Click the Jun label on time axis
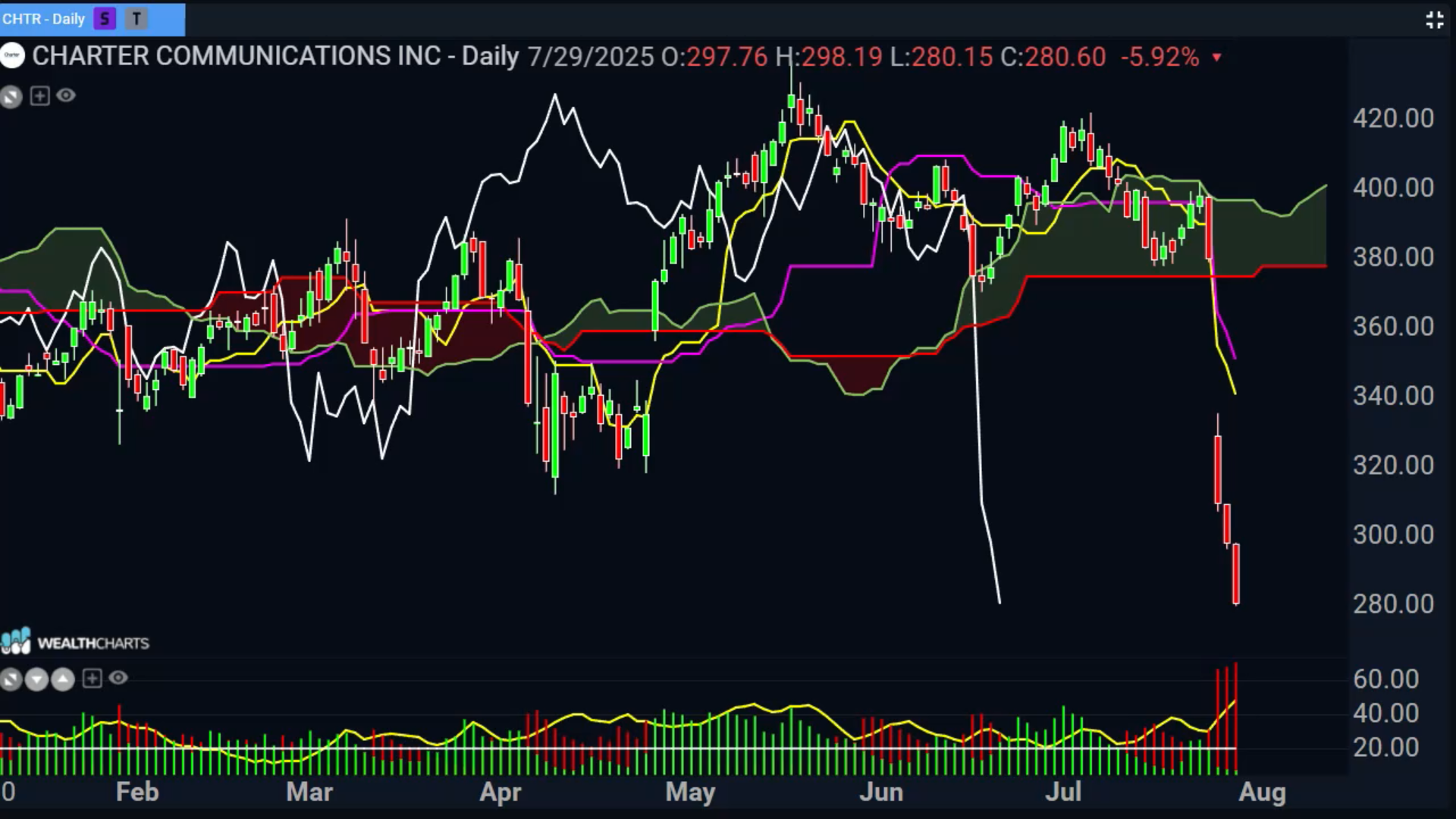 pos(881,792)
